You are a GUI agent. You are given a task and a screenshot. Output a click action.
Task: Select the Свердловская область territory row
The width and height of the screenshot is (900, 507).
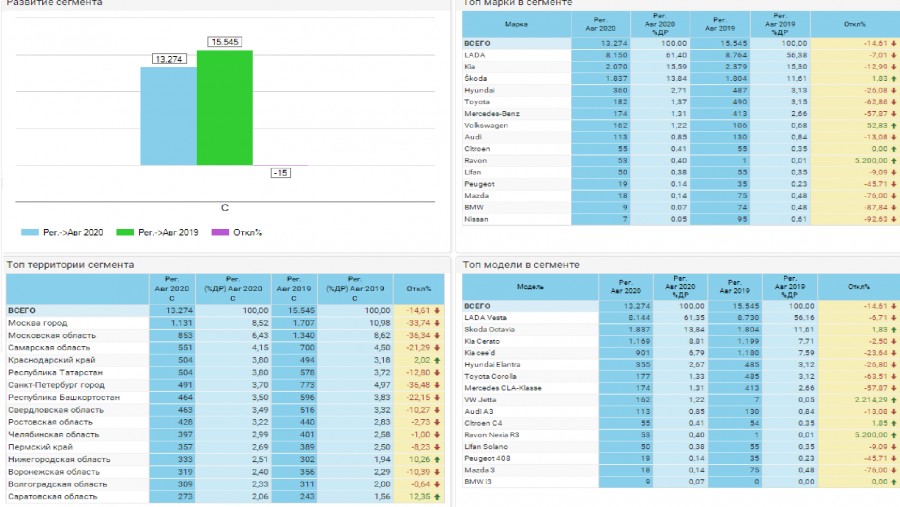tap(225, 410)
